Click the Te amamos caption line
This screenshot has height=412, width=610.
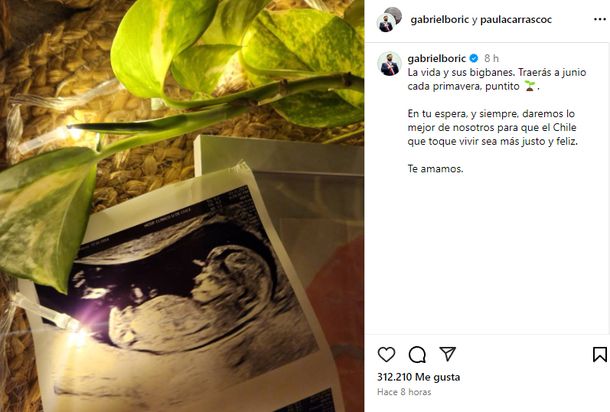pyautogui.click(x=435, y=169)
